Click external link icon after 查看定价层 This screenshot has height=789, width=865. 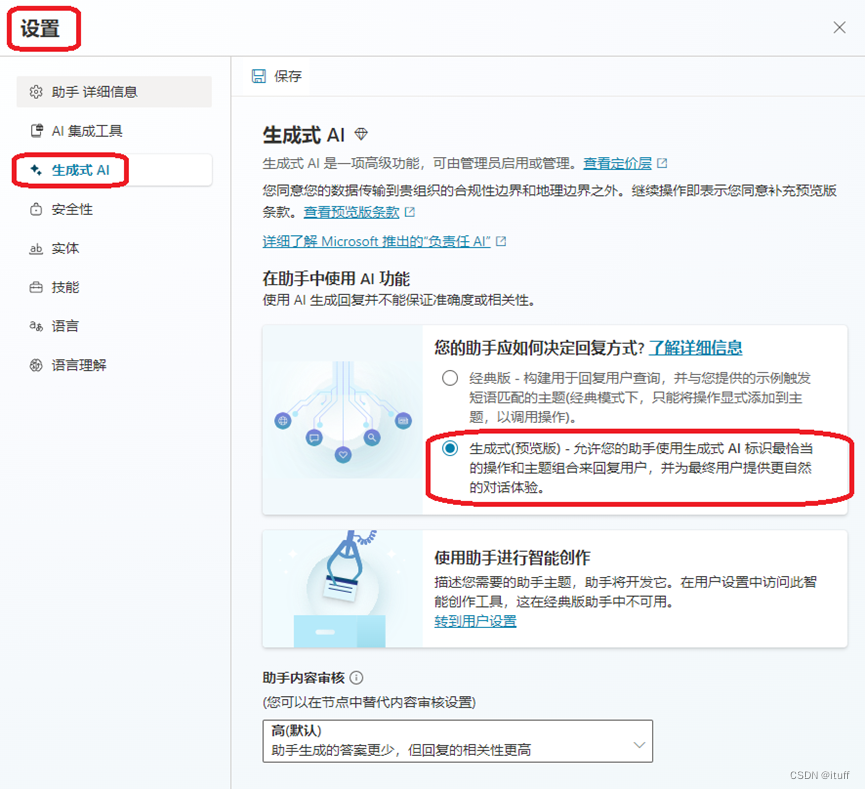coord(662,163)
